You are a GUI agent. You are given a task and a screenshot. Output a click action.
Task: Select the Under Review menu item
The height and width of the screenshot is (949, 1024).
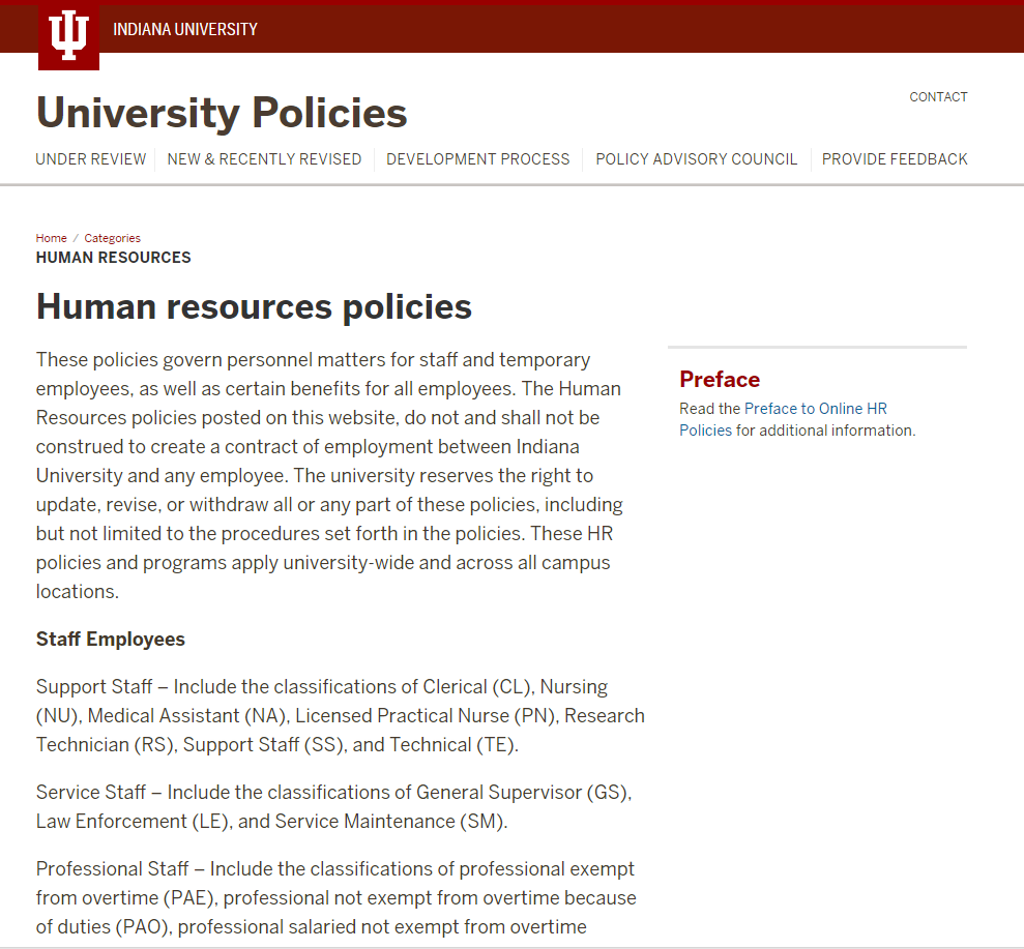[91, 159]
